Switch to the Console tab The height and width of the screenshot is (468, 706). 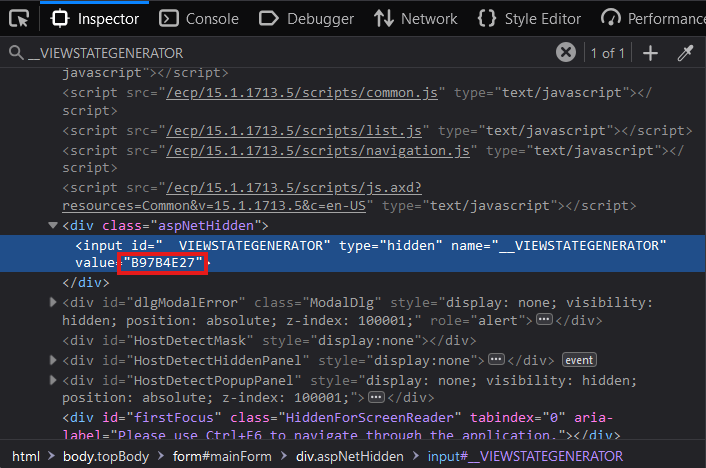click(x=199, y=18)
